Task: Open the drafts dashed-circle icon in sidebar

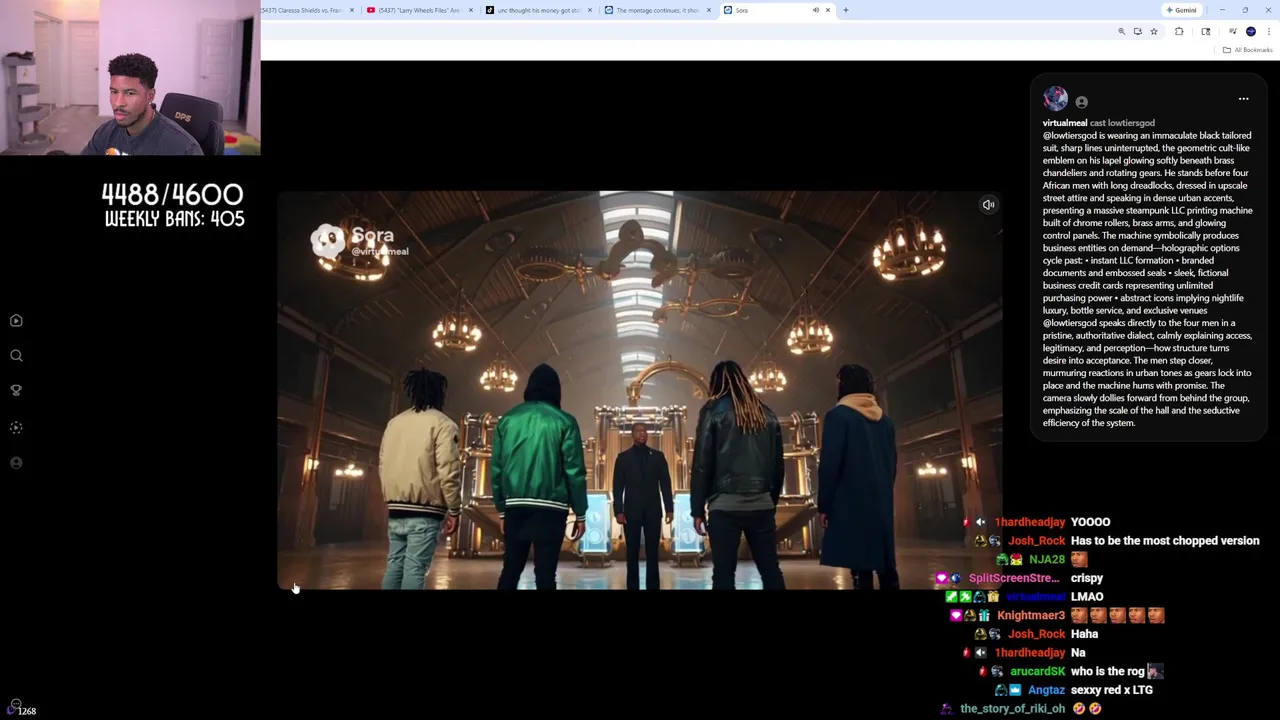Action: click(16, 427)
